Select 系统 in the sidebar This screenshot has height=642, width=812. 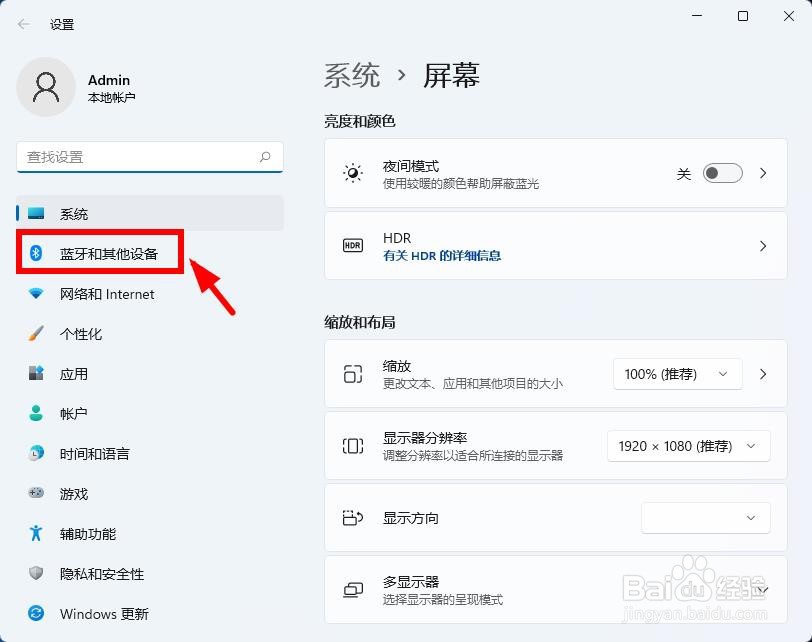click(150, 213)
